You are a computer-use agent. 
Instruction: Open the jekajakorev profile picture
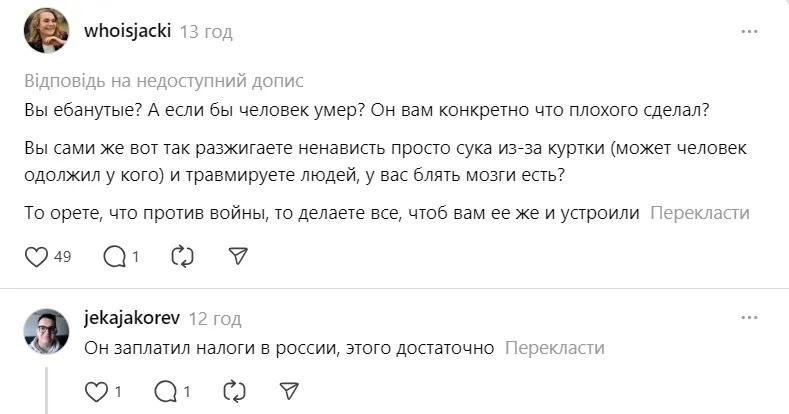click(46, 331)
